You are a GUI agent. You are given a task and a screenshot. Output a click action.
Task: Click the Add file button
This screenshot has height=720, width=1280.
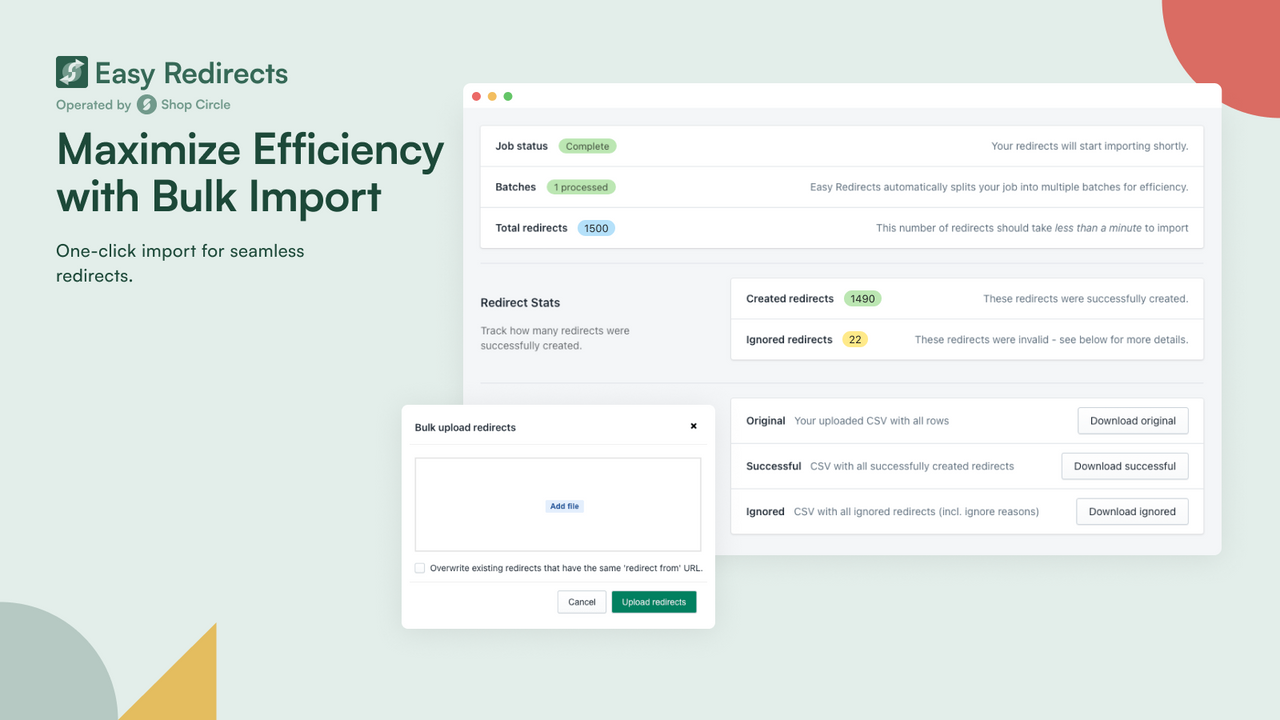[564, 506]
